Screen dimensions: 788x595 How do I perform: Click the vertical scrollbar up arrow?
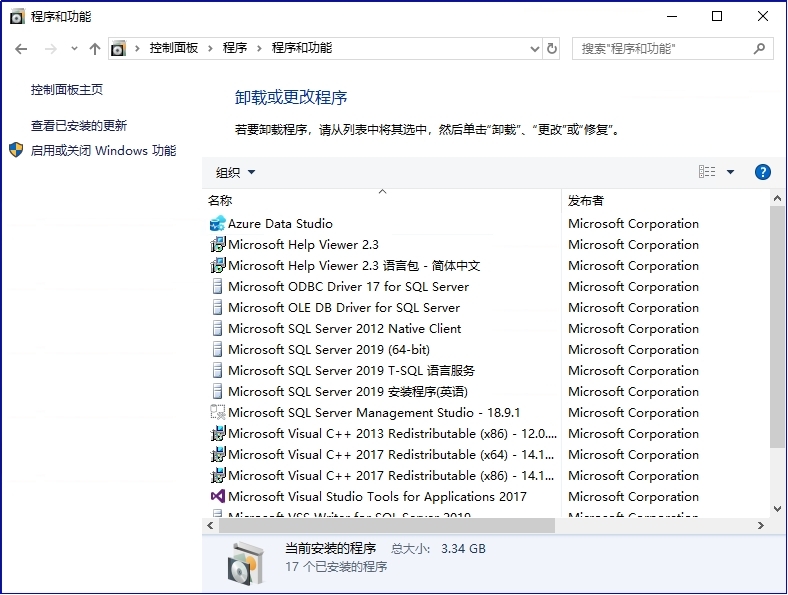[777, 198]
